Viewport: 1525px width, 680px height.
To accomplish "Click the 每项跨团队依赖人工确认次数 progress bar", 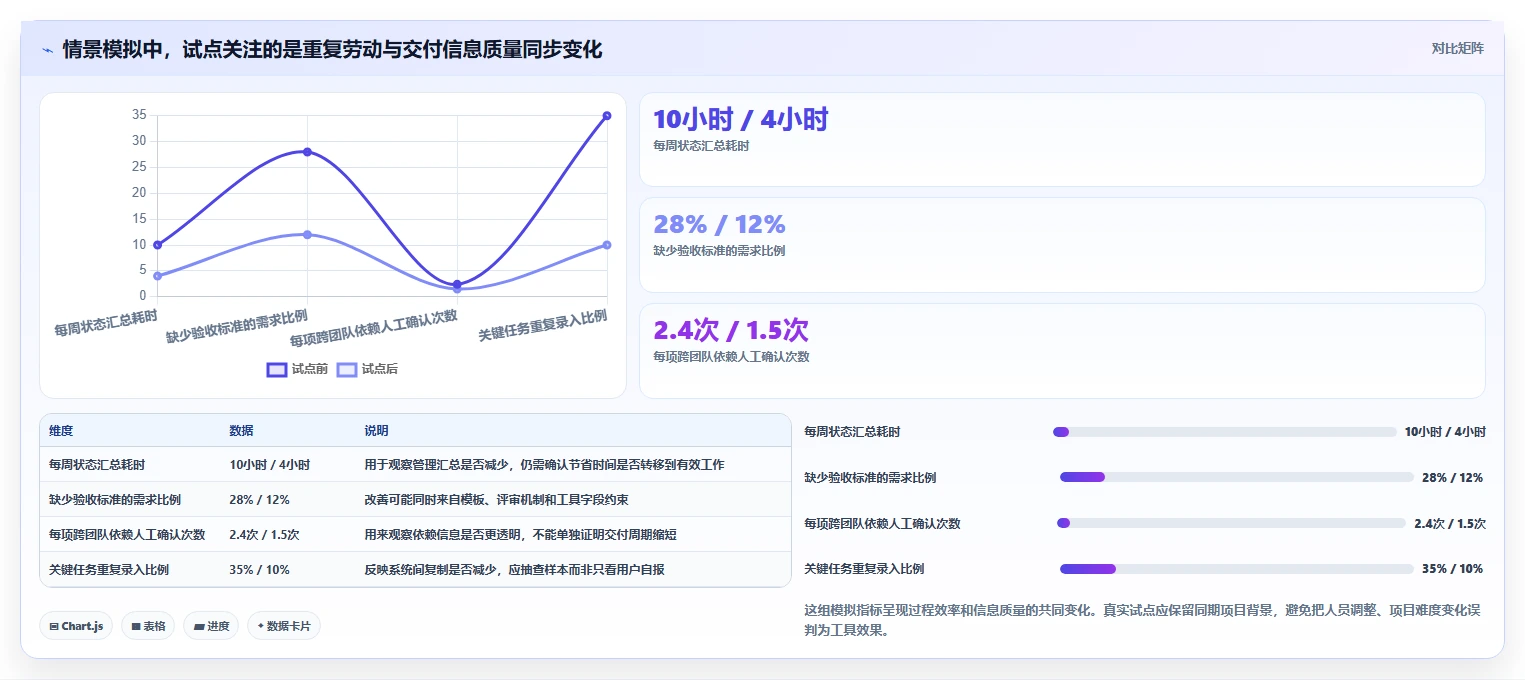I will (1231, 523).
